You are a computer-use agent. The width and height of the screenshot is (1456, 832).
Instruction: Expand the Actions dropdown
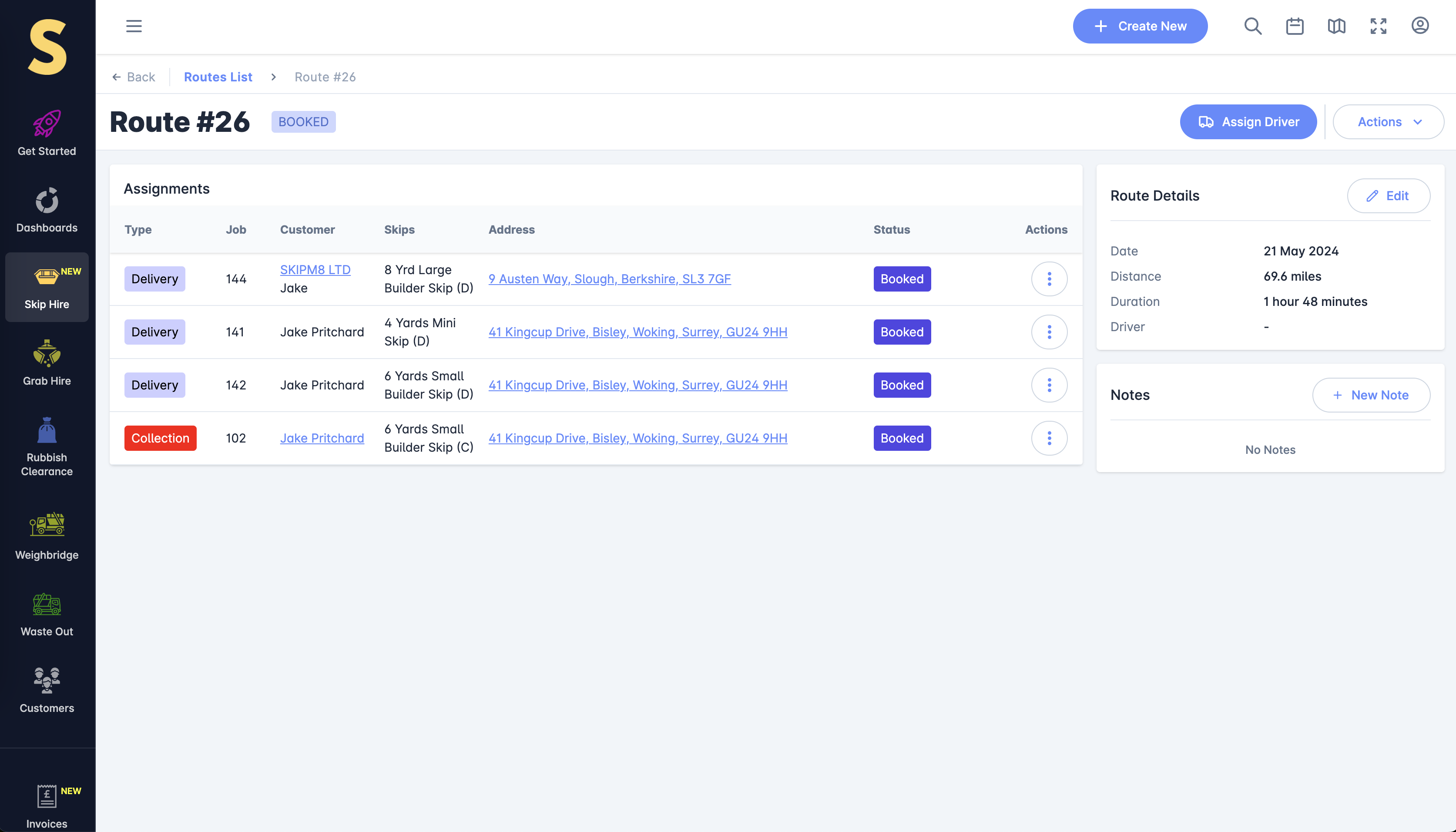pos(1388,122)
